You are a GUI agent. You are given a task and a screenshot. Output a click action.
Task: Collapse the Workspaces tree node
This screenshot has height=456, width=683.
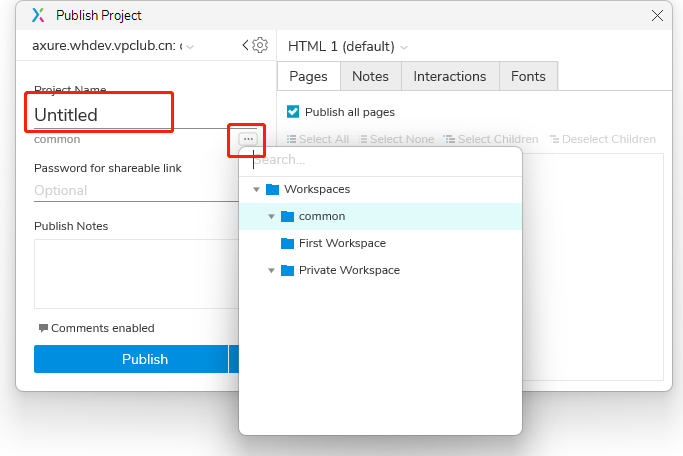257,189
